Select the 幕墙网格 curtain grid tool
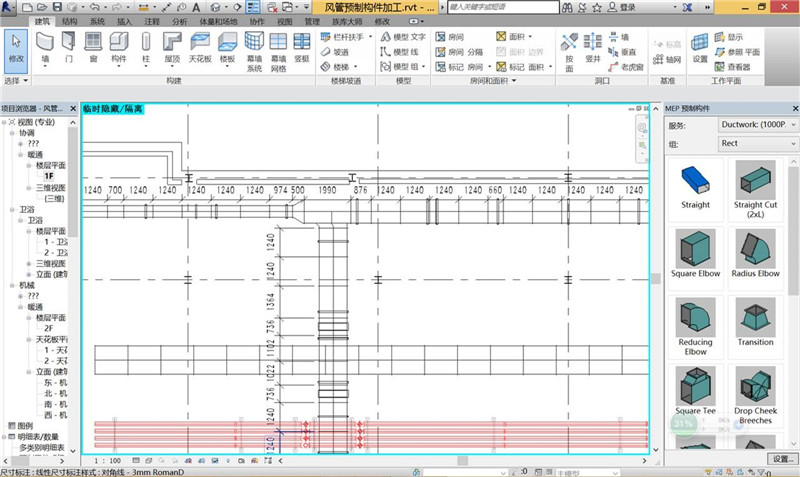The height and width of the screenshot is (477, 800). coord(279,48)
